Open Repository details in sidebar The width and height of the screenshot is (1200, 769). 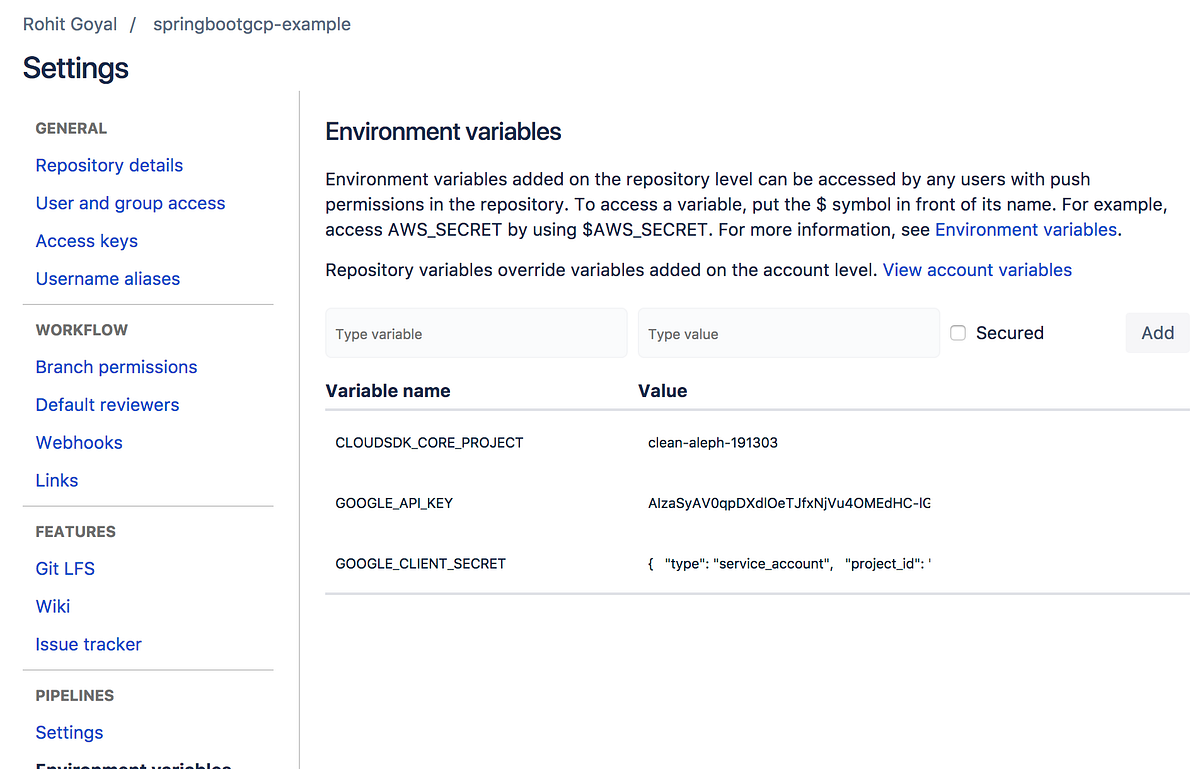[109, 165]
